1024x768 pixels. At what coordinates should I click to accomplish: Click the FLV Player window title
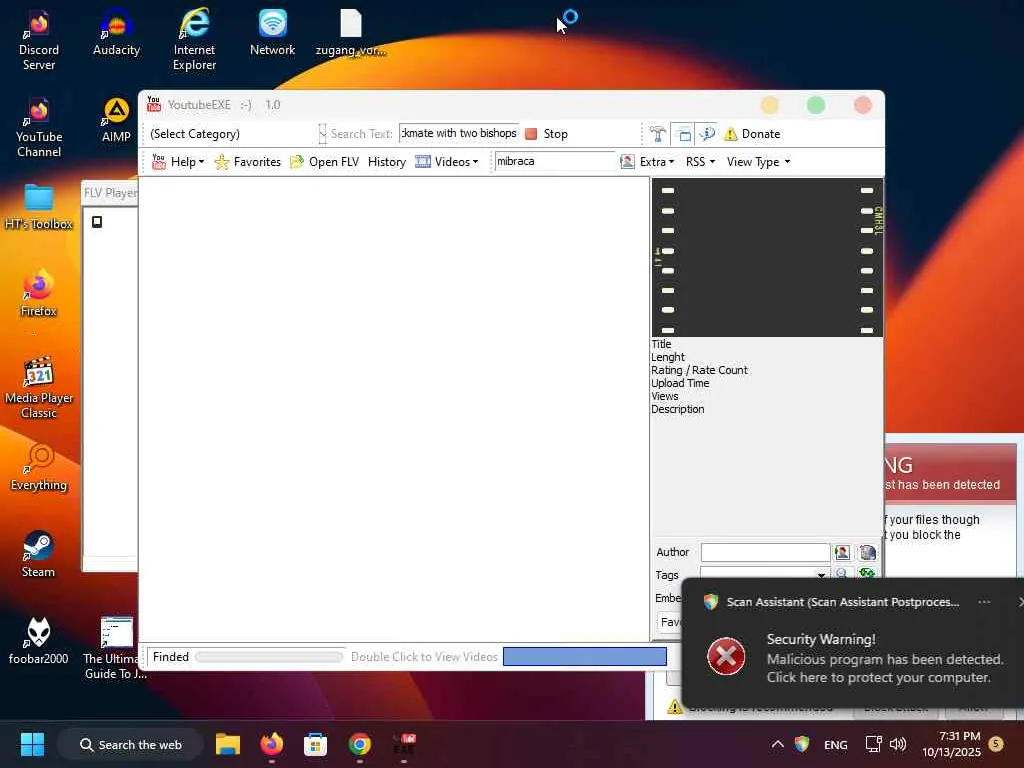110,193
